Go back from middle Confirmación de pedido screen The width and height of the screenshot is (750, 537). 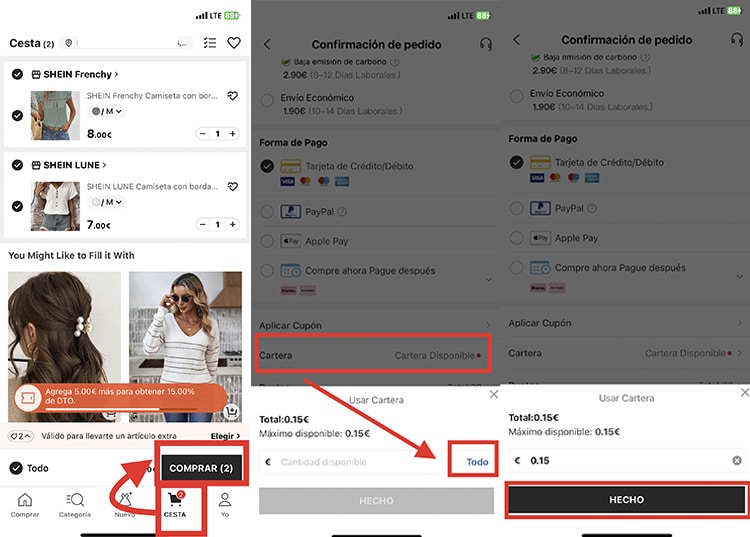pyautogui.click(x=267, y=44)
